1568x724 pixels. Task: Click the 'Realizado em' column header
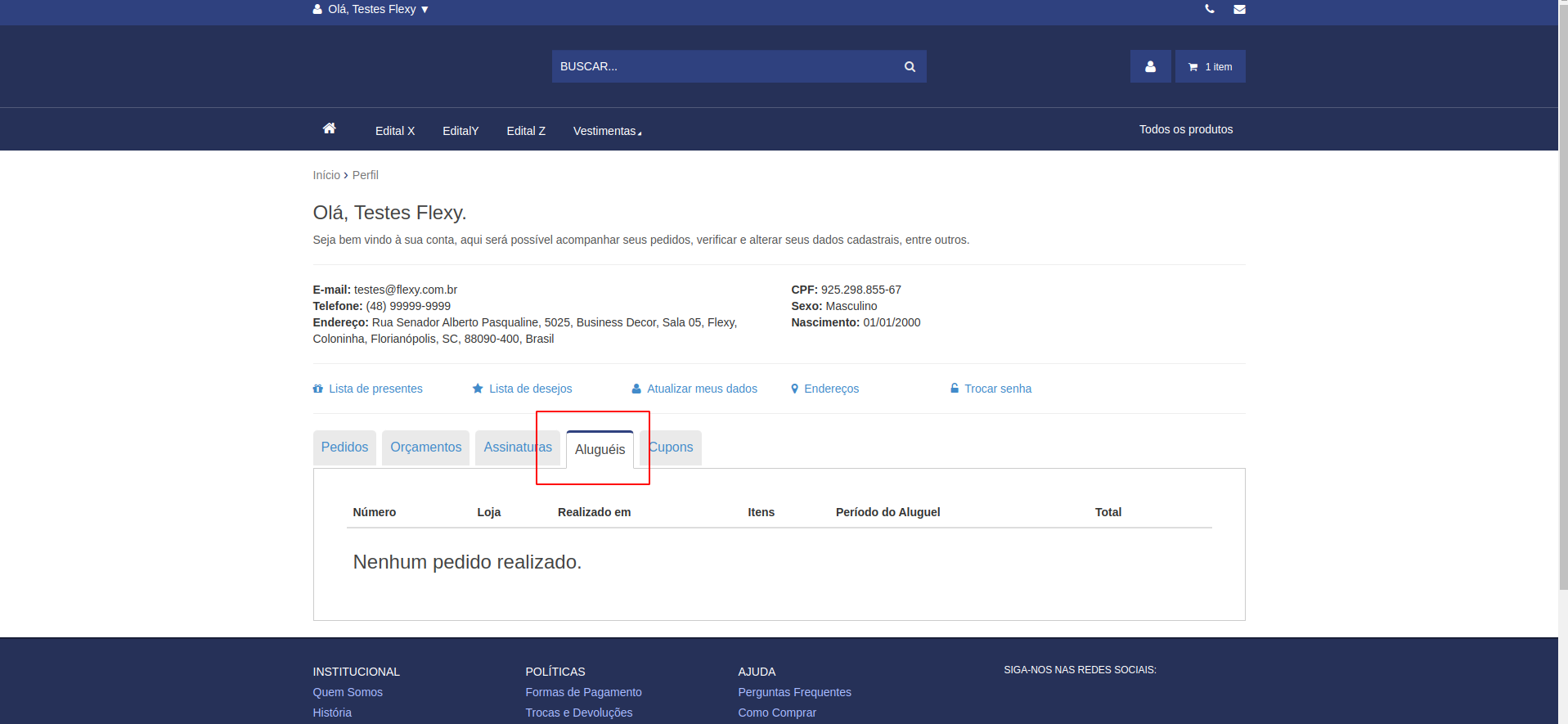pyautogui.click(x=594, y=512)
